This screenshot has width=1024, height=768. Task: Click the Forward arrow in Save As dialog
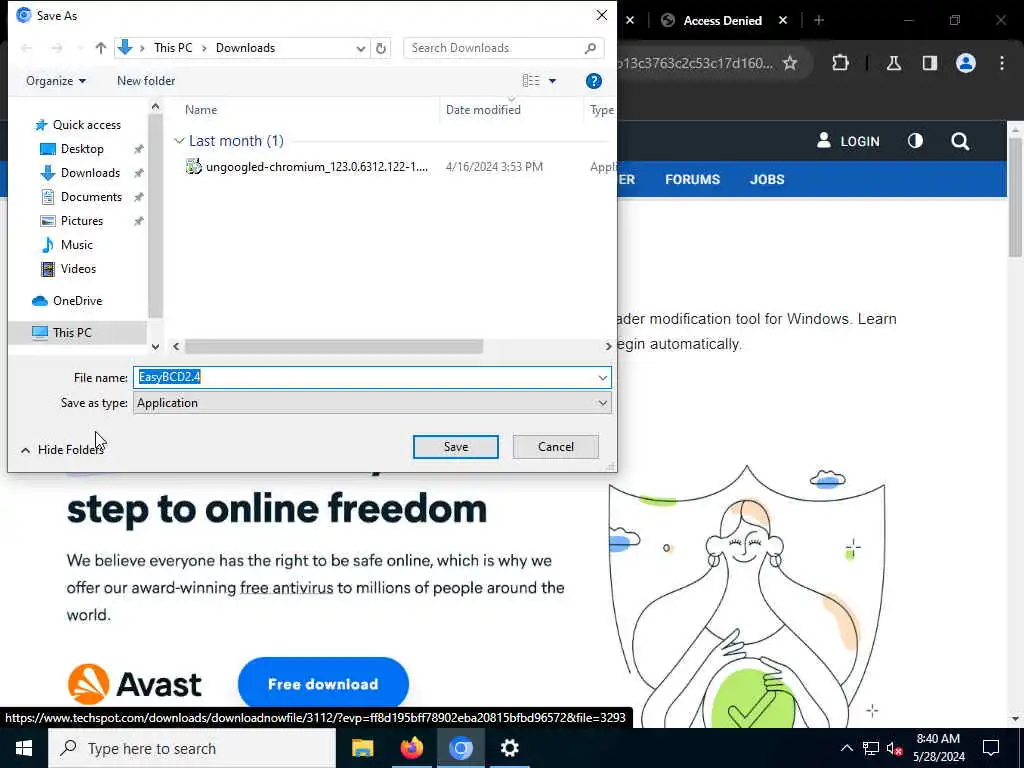click(57, 48)
